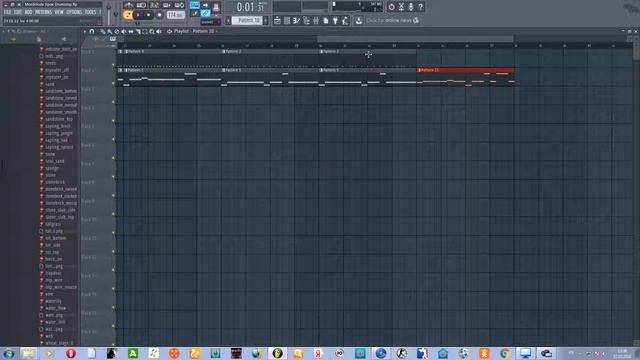Select the Slice tool in playlist

click(x=138, y=31)
